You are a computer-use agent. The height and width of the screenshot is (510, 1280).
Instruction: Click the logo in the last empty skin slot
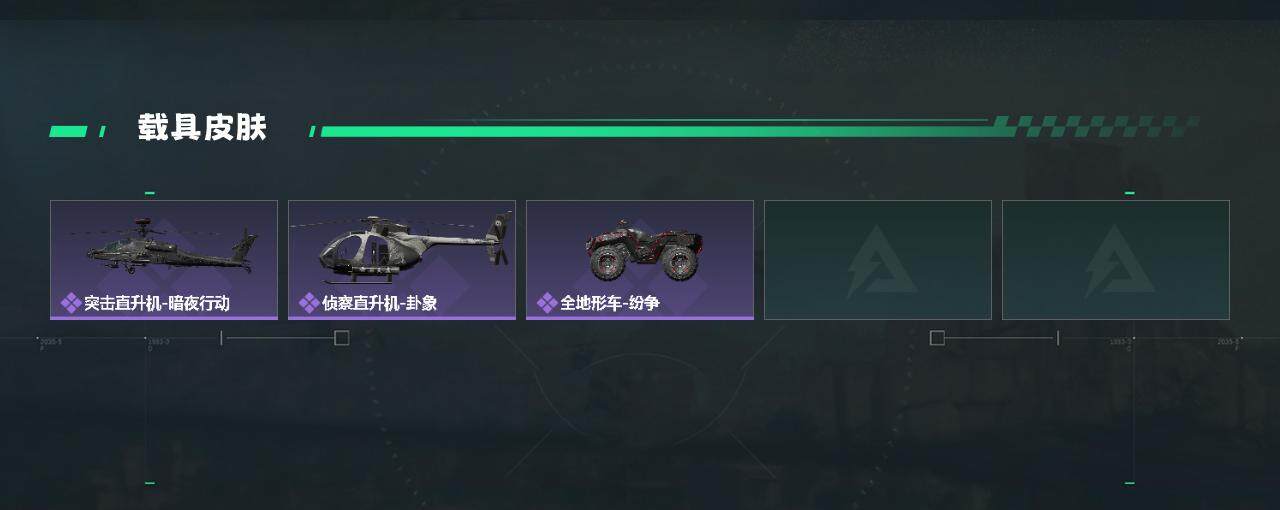click(x=1113, y=262)
